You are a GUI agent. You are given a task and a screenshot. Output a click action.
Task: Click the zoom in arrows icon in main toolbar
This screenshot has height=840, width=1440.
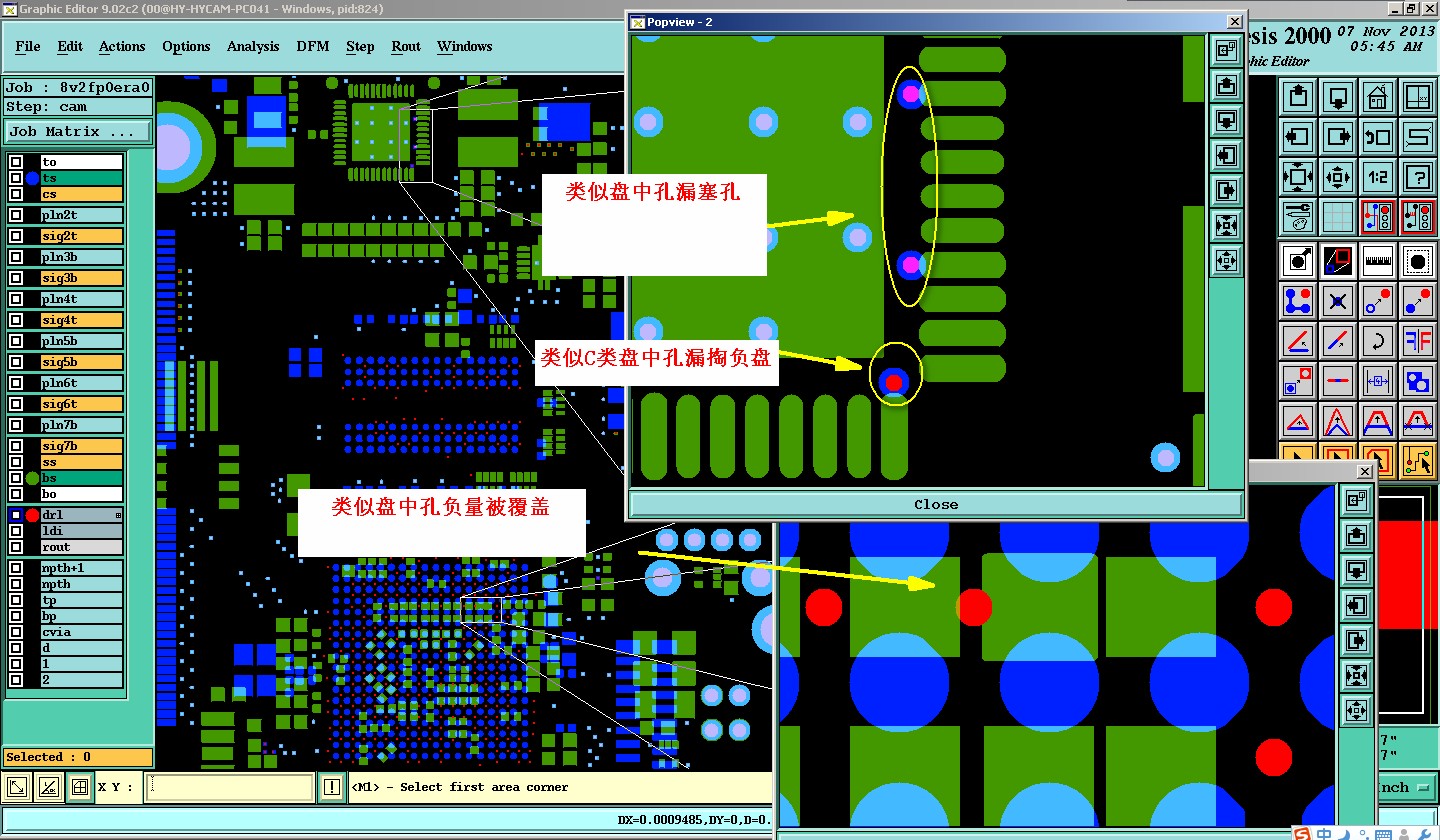click(x=1338, y=177)
